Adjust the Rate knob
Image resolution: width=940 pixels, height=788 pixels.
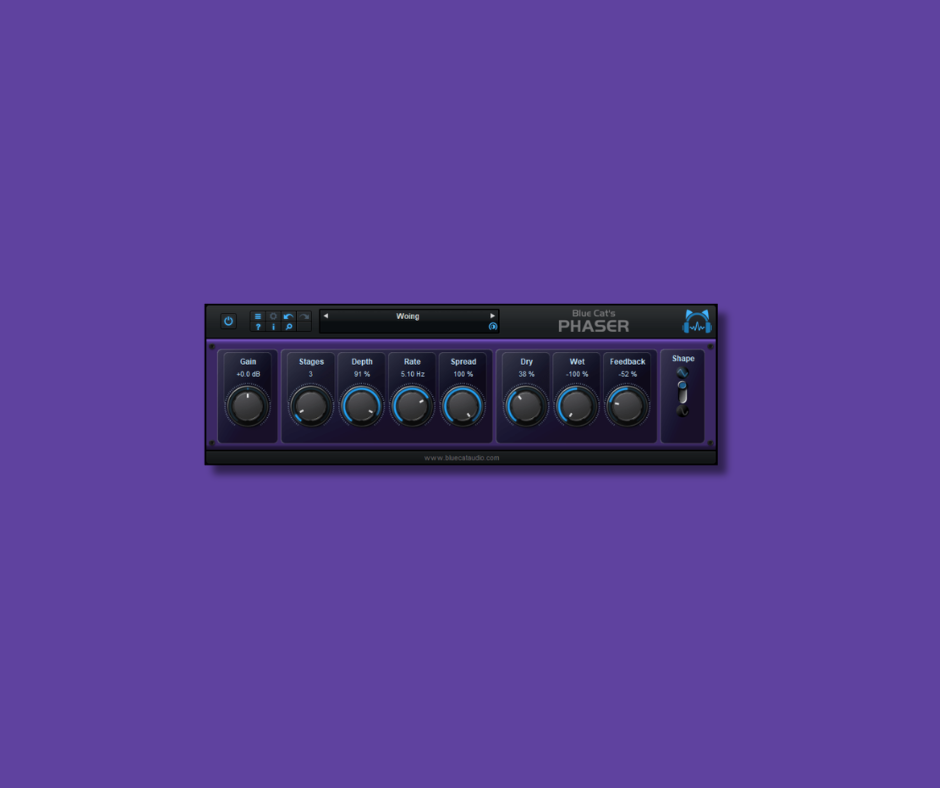click(412, 404)
